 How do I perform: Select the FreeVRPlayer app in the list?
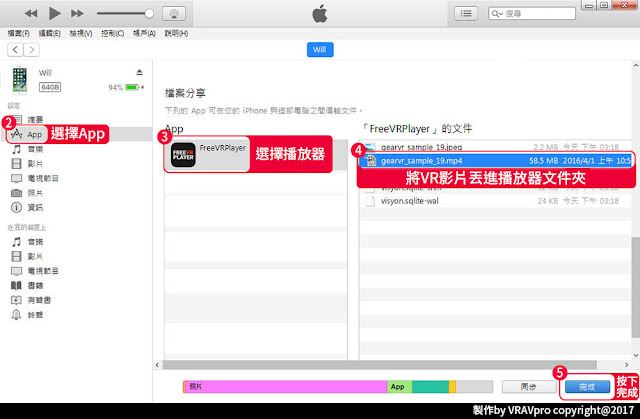(207, 154)
